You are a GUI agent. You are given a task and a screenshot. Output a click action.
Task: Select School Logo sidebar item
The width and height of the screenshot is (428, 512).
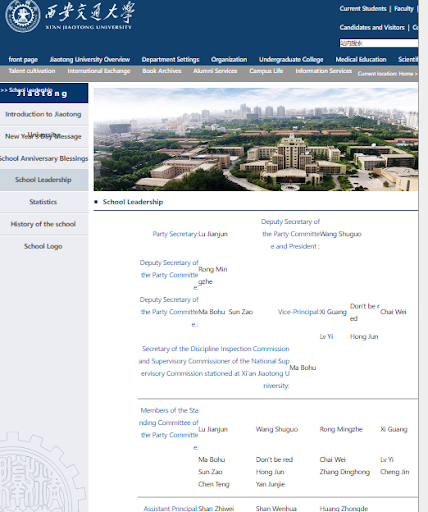[x=43, y=246]
